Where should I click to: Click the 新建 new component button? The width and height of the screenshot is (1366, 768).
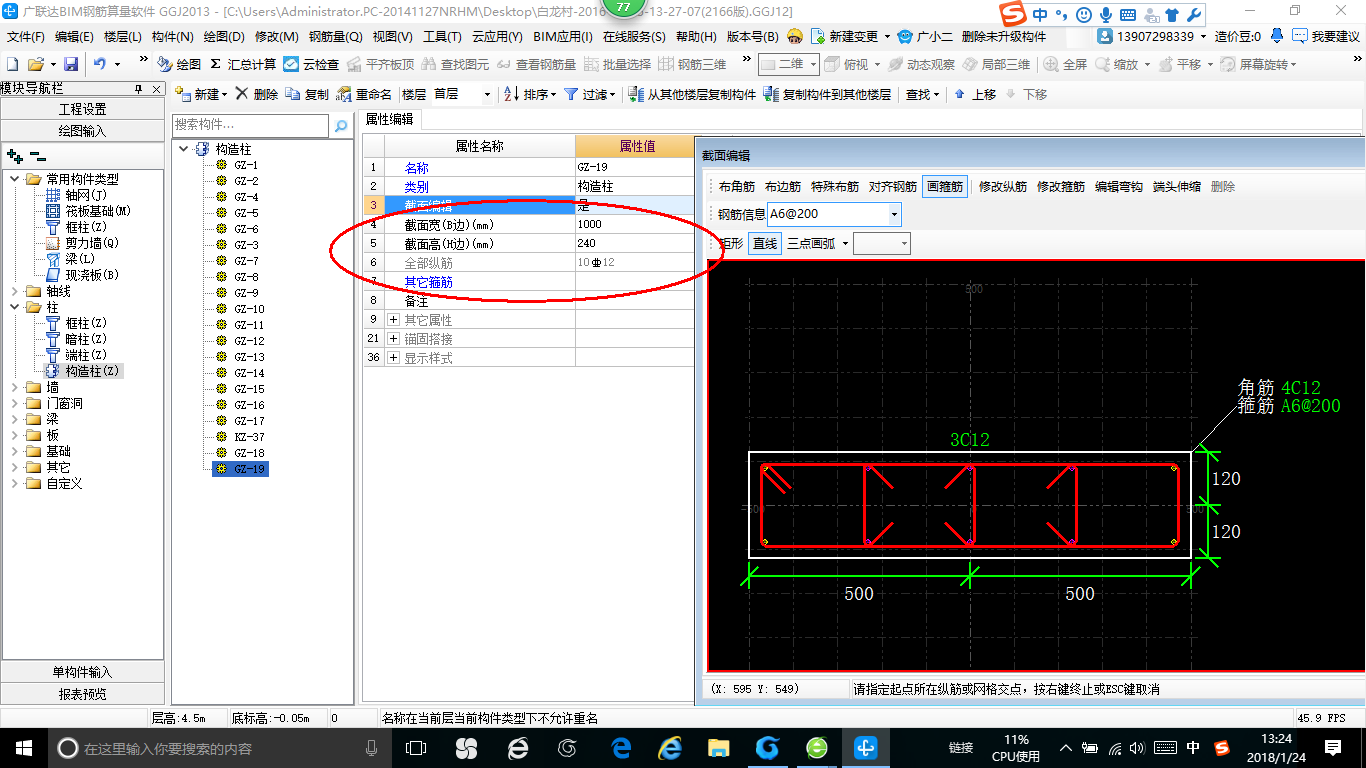pos(201,94)
